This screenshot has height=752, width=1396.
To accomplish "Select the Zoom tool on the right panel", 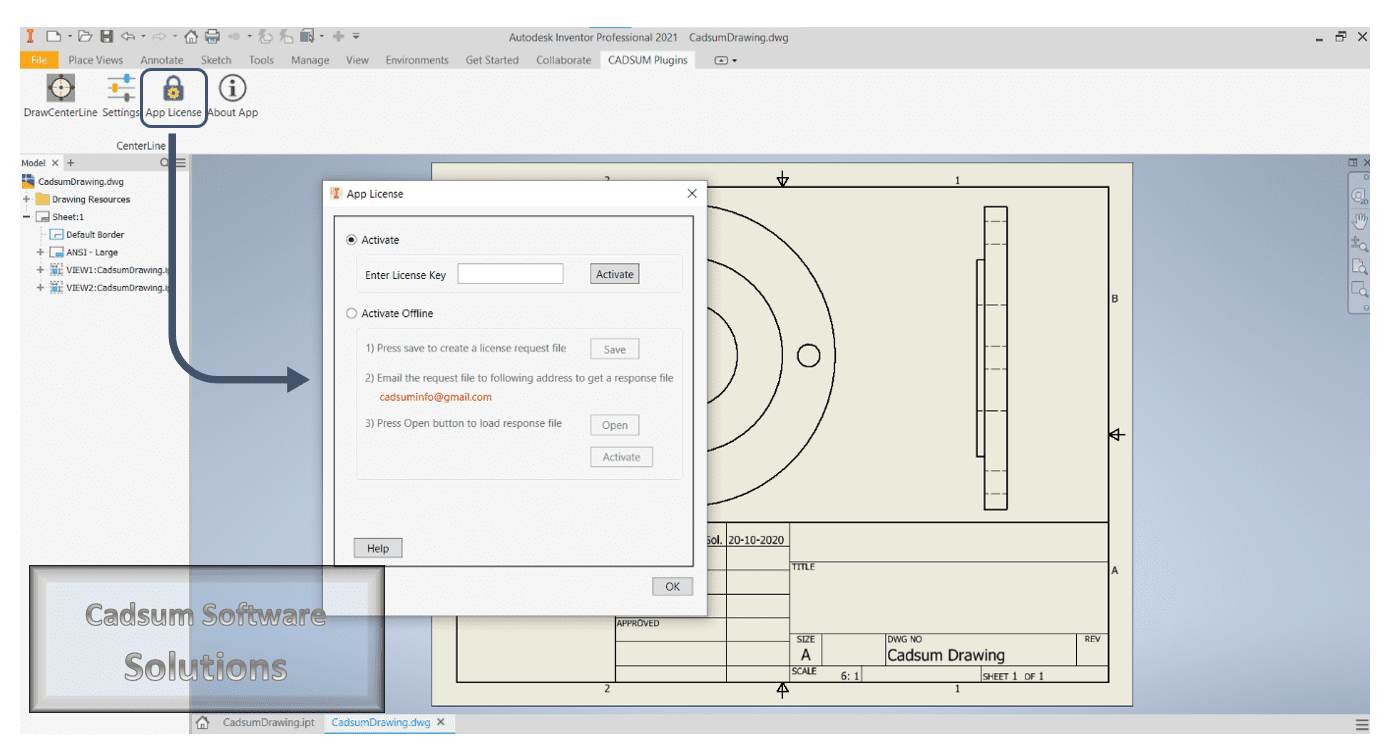I will coord(1358,241).
